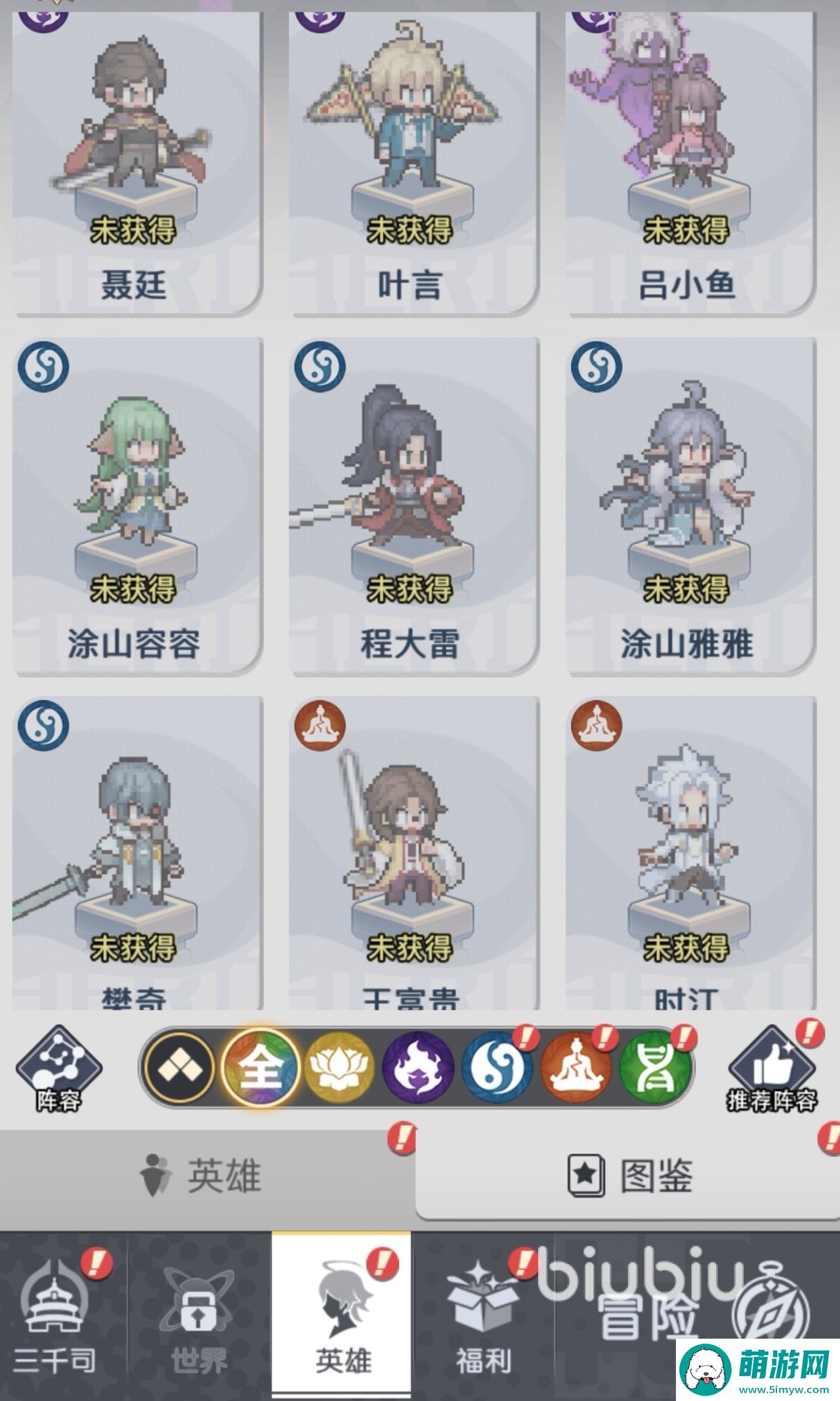This screenshot has width=840, height=1401.
Task: Open the 推荐阵容 thumbs-up icon
Action: click(772, 1069)
